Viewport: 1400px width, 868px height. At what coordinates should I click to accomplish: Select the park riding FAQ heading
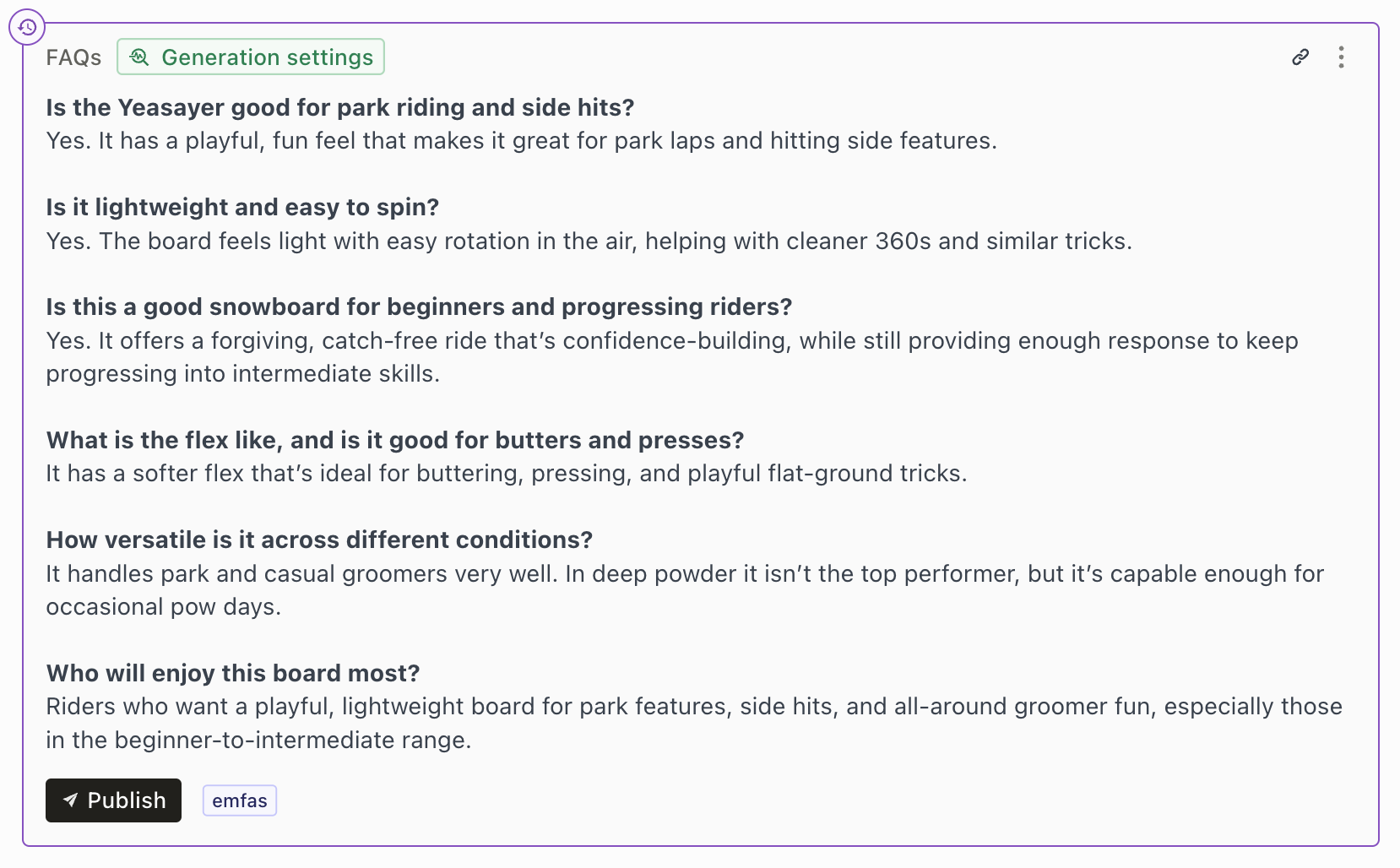(339, 107)
